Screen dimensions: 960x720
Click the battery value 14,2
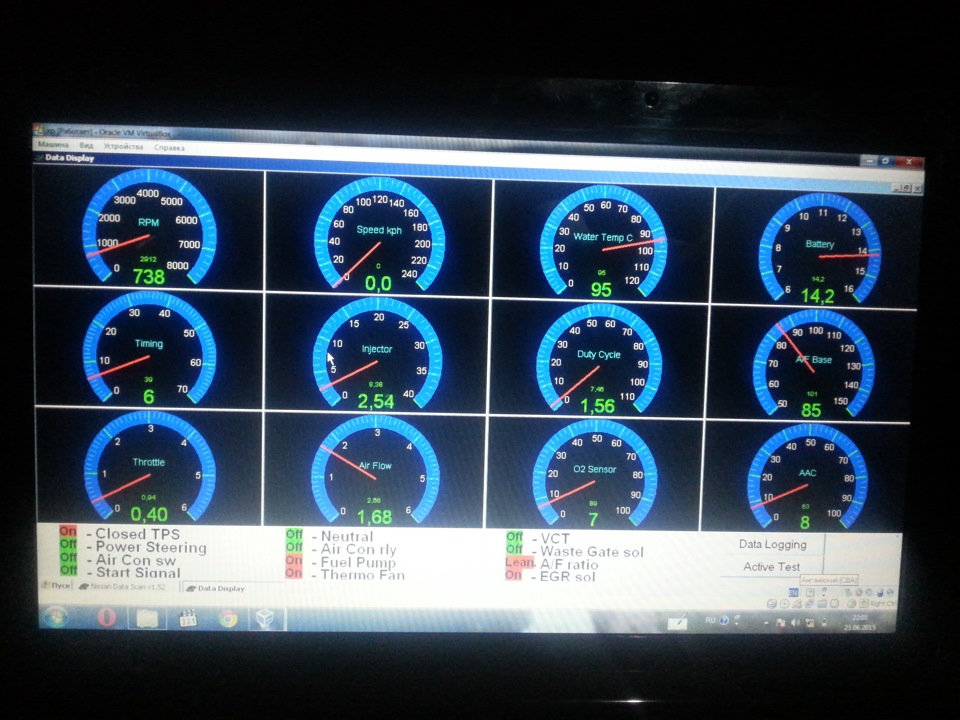tap(818, 296)
